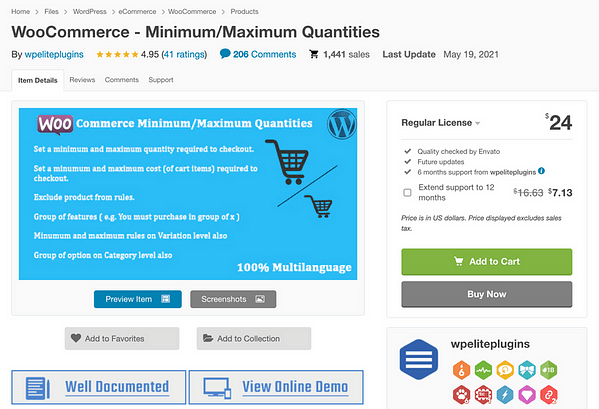Tick the Extend support to 12 months checkbox
Image resolution: width=599 pixels, height=409 pixels.
pyautogui.click(x=407, y=192)
